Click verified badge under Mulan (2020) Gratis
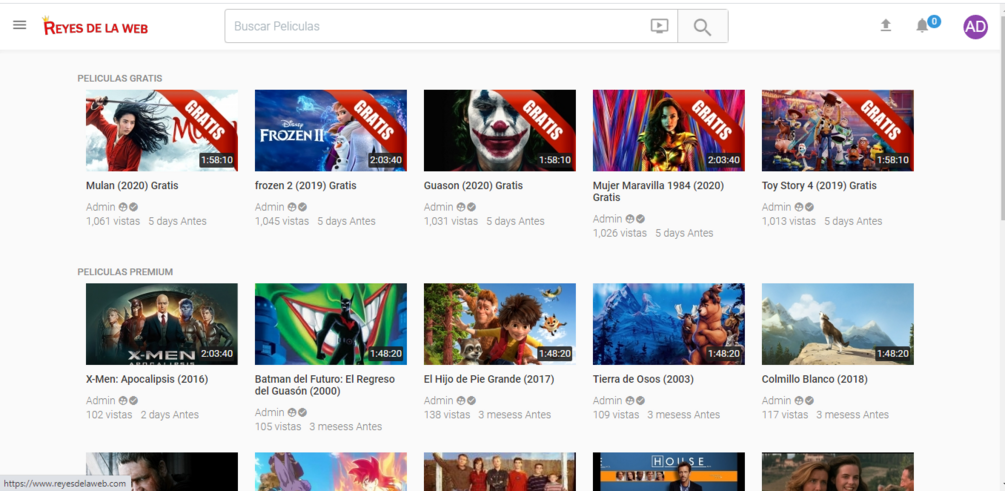1005x491 pixels. [x=133, y=207]
